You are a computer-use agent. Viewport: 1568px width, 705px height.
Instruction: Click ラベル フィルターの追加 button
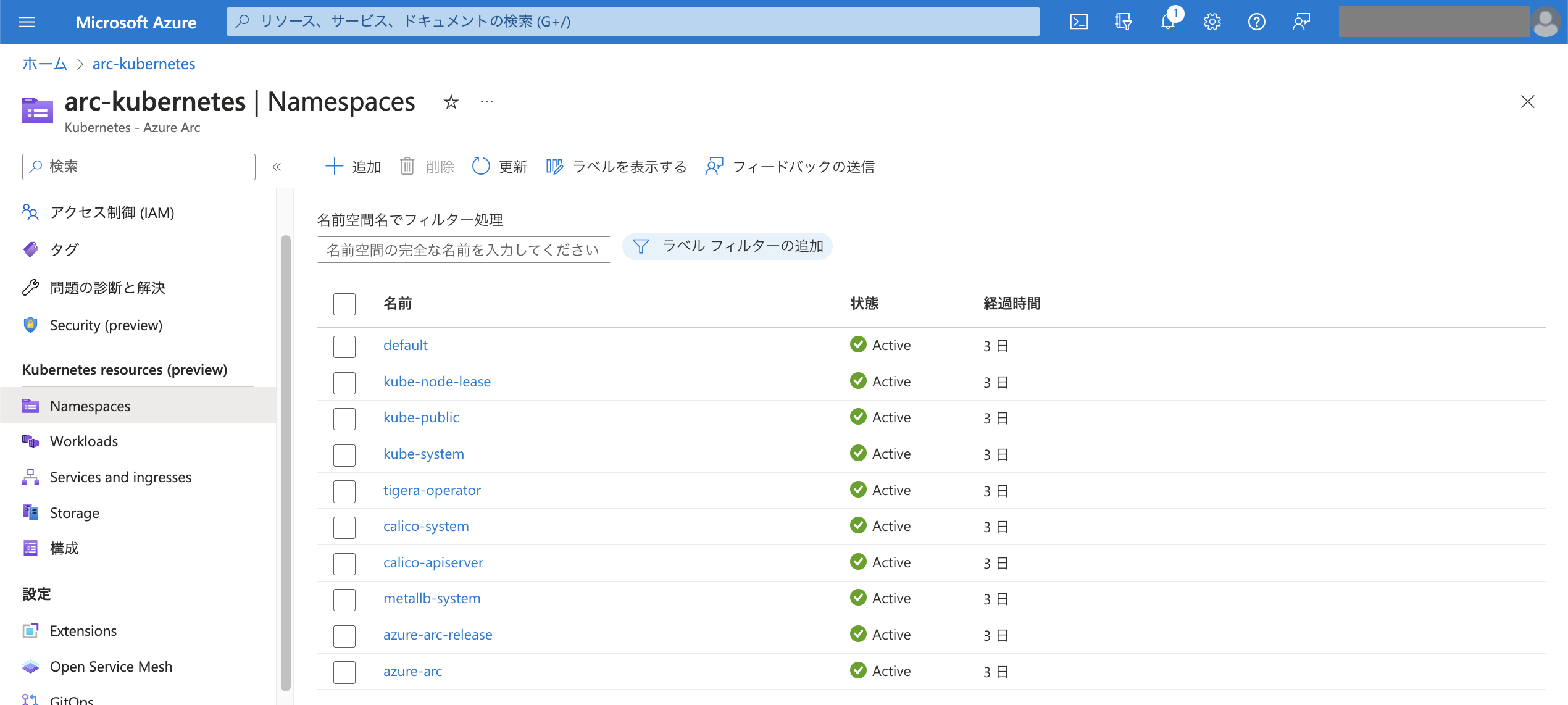[x=727, y=246]
